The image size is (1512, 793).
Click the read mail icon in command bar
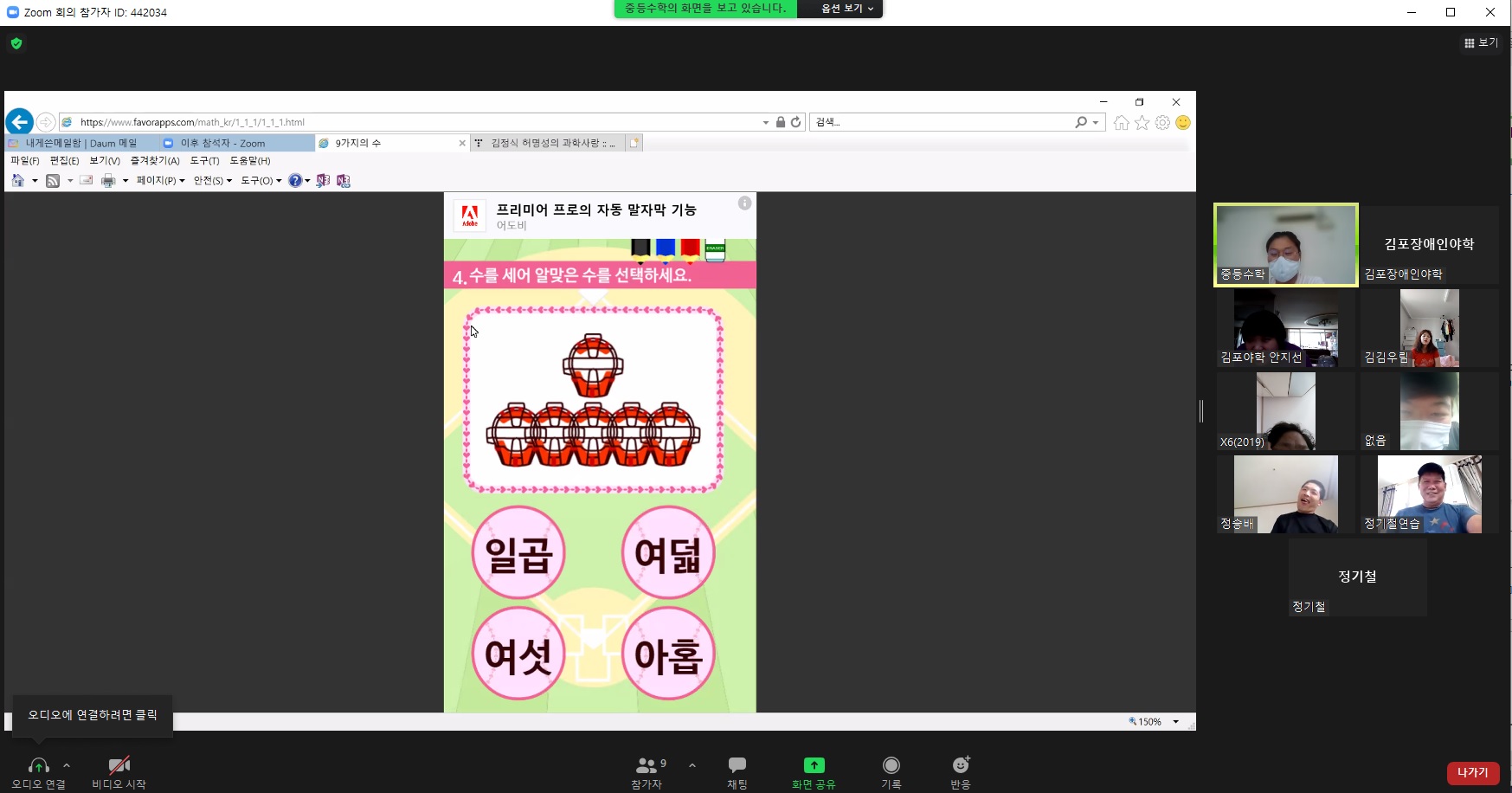pyautogui.click(x=86, y=180)
